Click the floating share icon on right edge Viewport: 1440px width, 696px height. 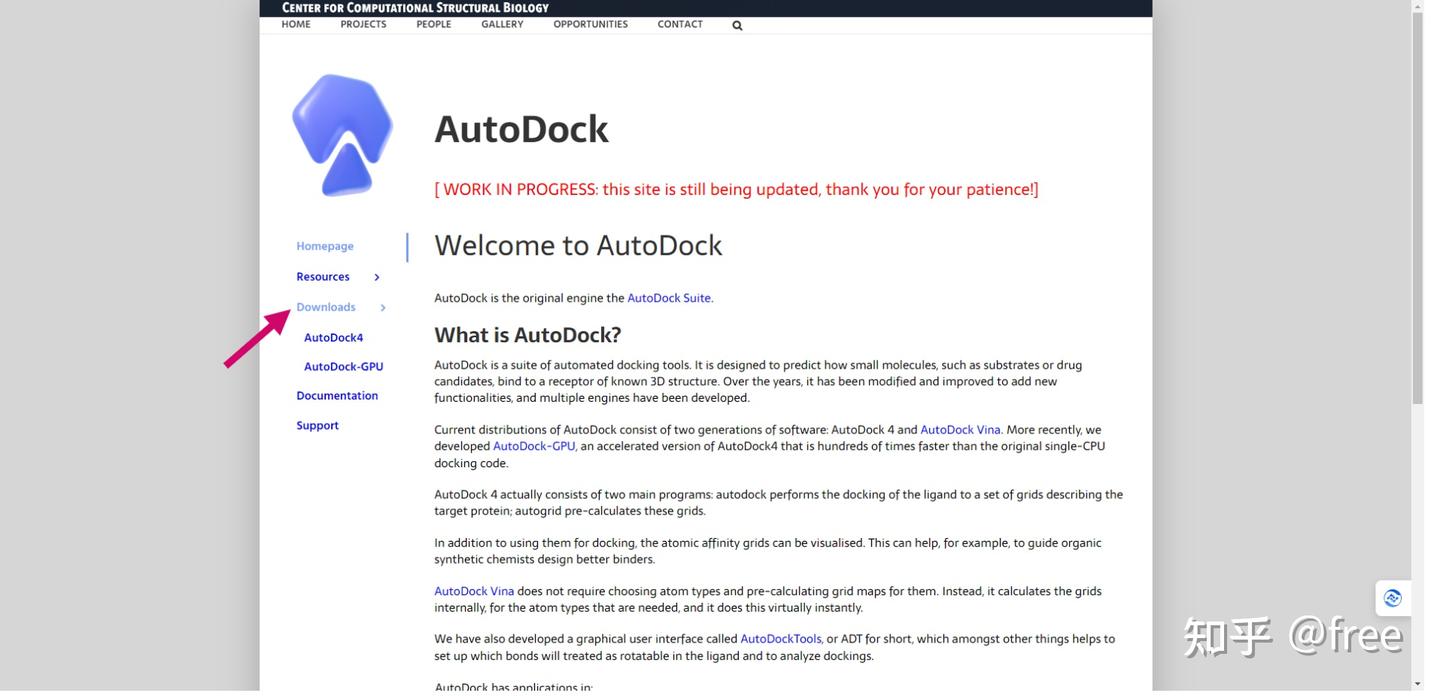tap(1392, 598)
